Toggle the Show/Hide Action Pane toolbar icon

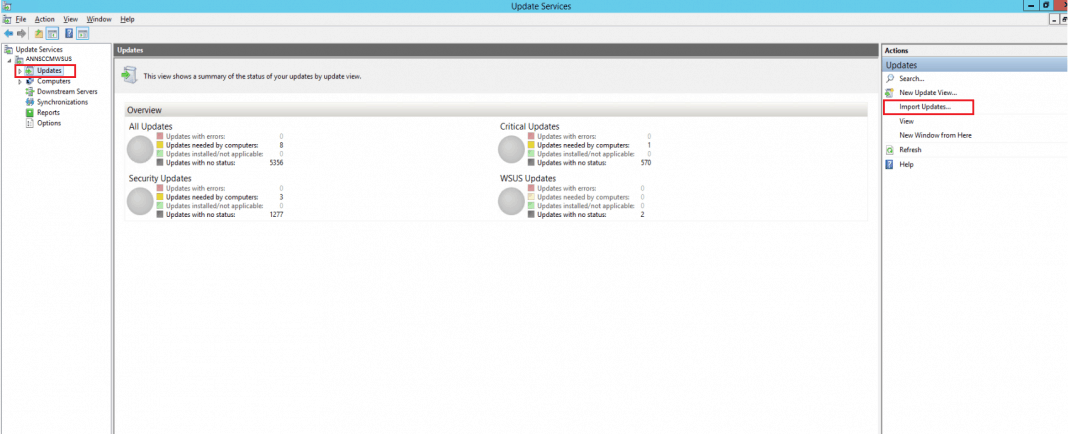point(83,33)
